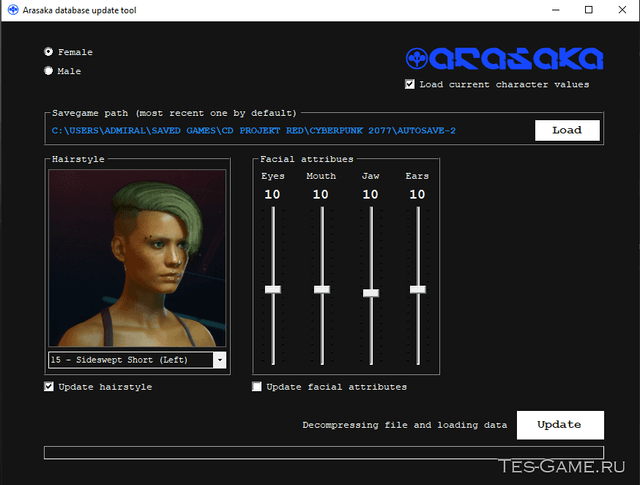Click the '15 - Sideswept Short (Left)' text
Screen dimensions: 640x485
(119, 360)
